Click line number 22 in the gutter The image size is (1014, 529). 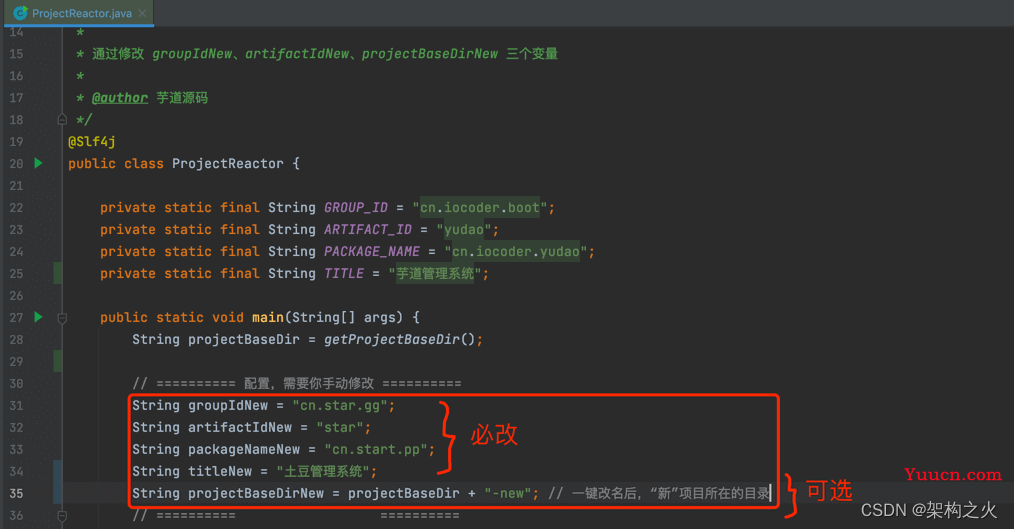[x=16, y=208]
